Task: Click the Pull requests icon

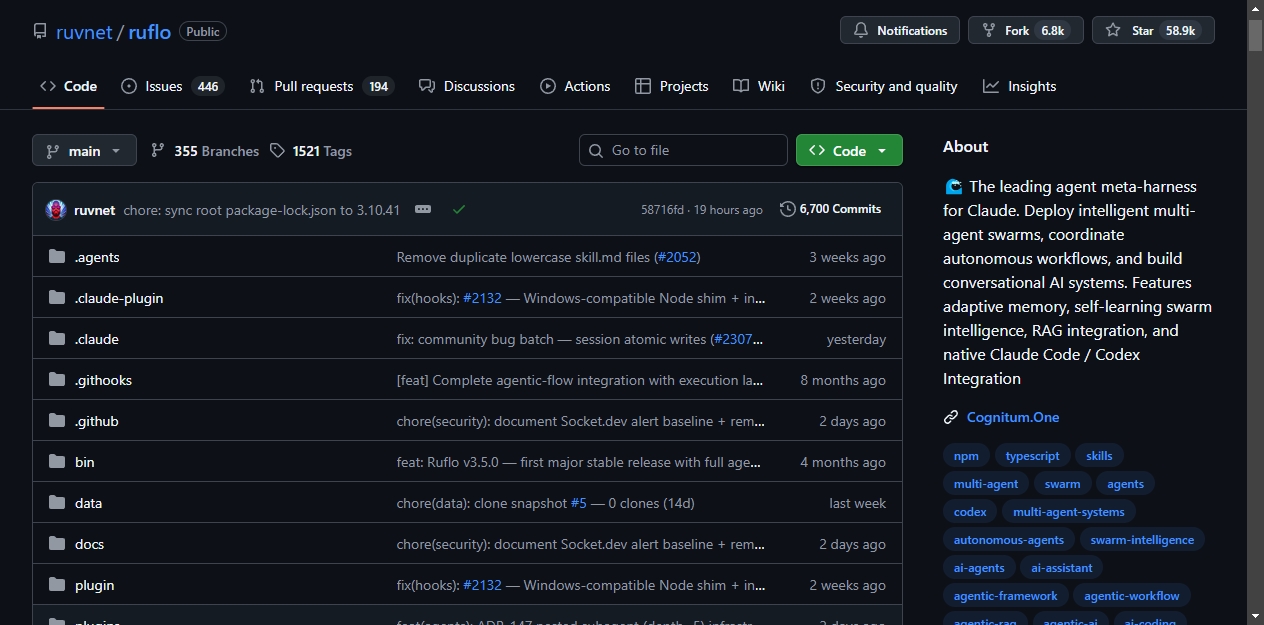Action: 257,86
